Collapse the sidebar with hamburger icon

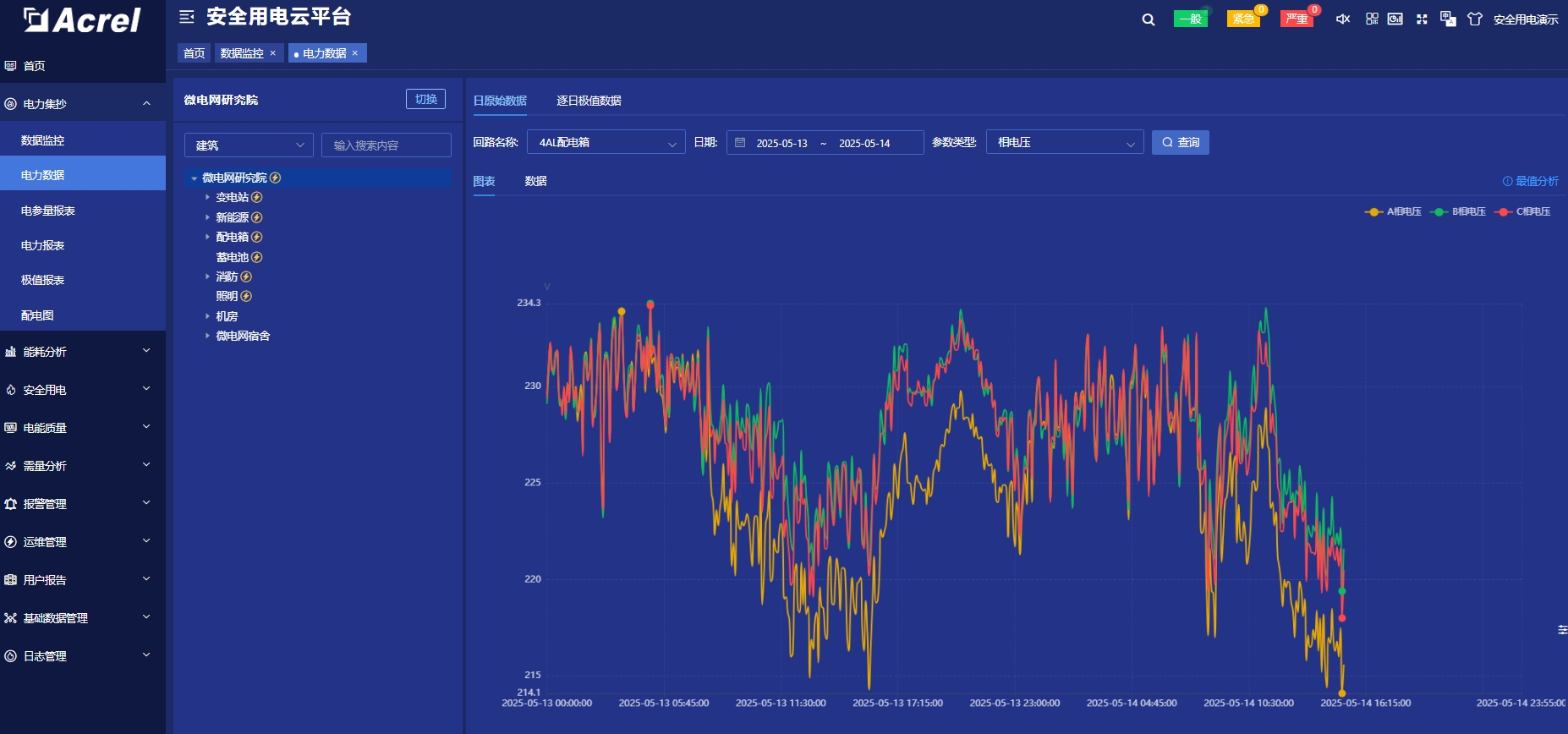tap(187, 17)
